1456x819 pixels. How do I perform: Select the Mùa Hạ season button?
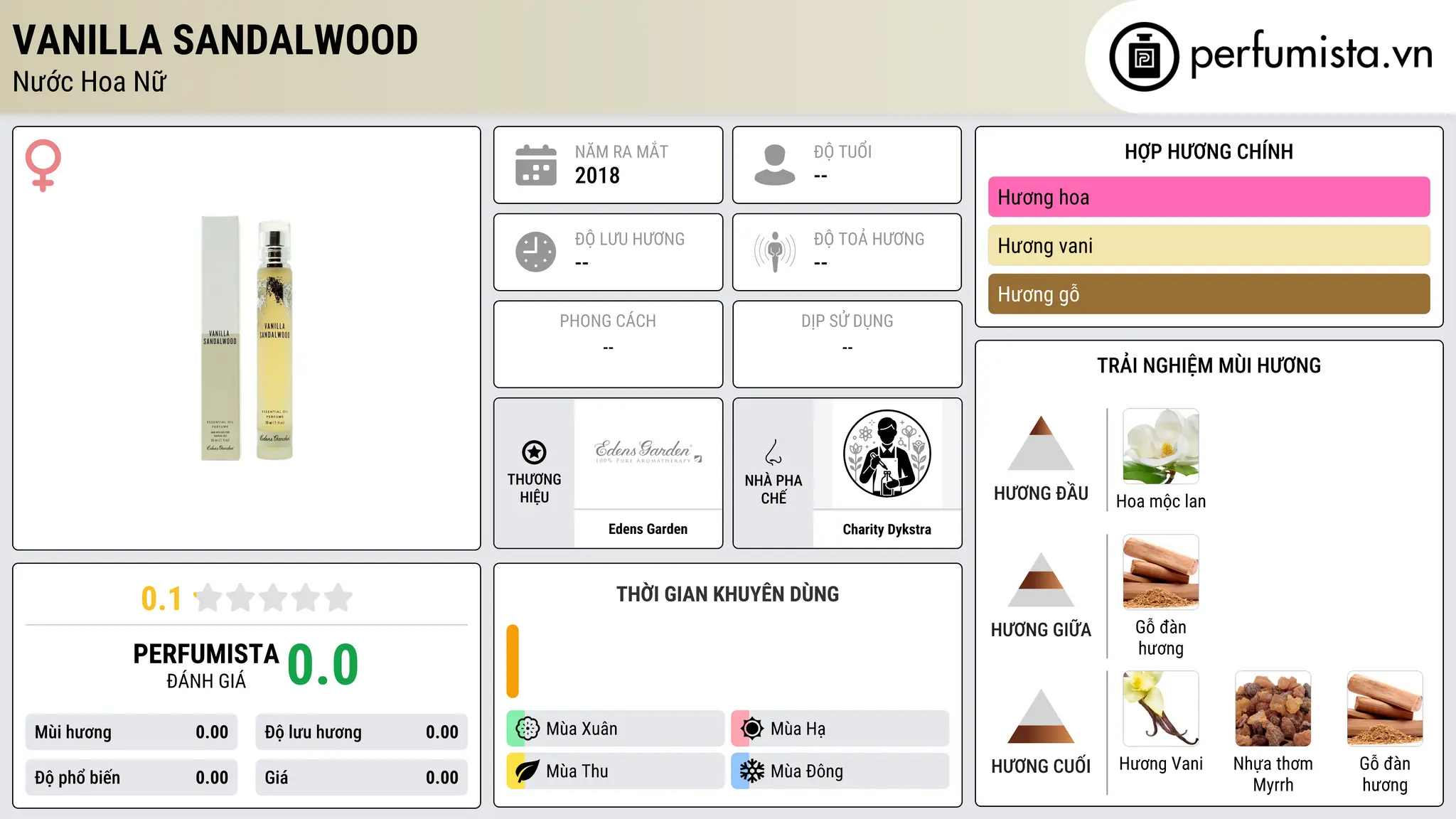point(840,729)
